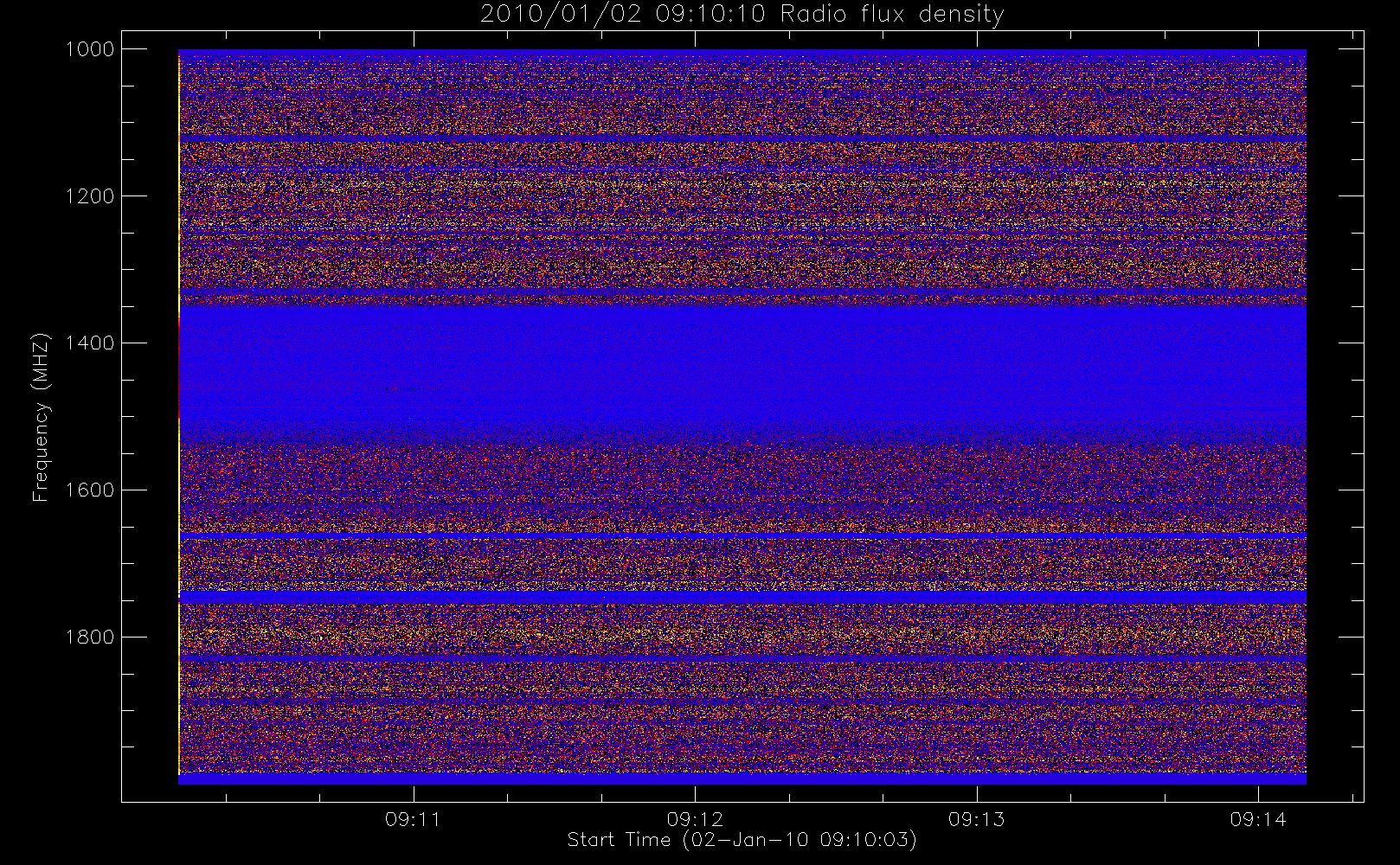Click the '09:13' time axis label
Screen dimensions: 1400x865
(976, 818)
